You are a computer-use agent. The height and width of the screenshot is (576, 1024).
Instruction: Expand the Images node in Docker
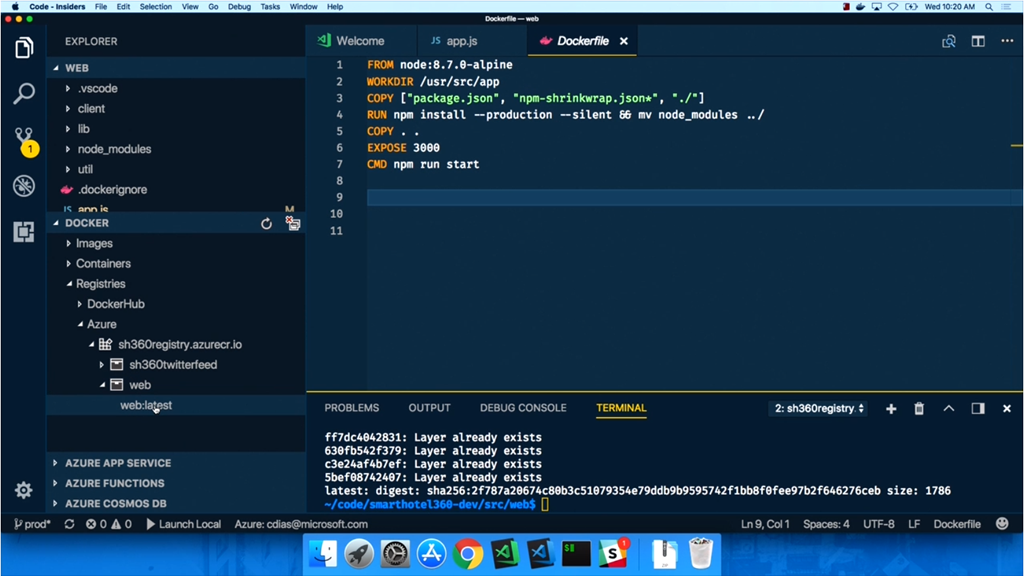tap(94, 243)
